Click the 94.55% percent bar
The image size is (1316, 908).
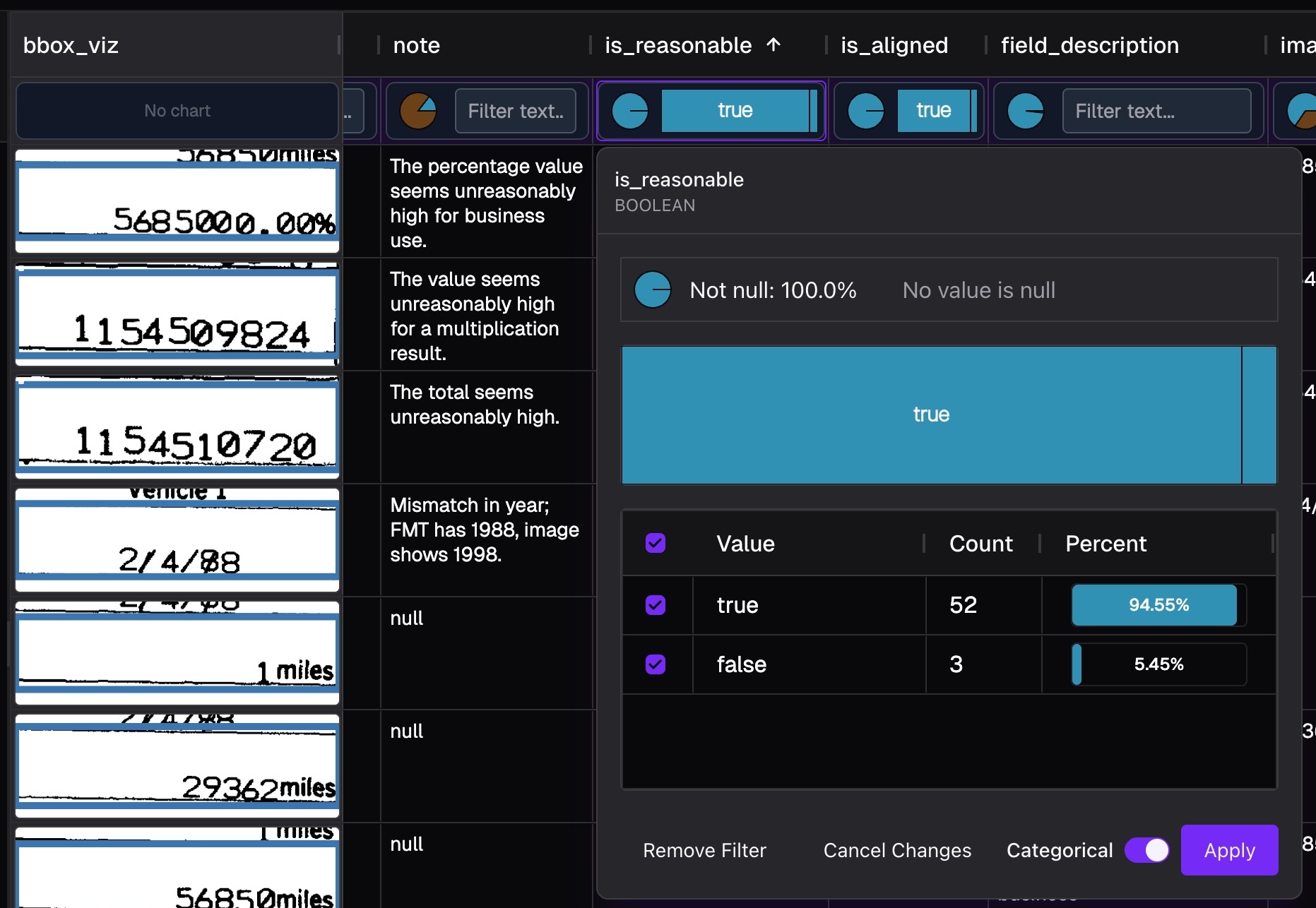(1154, 605)
